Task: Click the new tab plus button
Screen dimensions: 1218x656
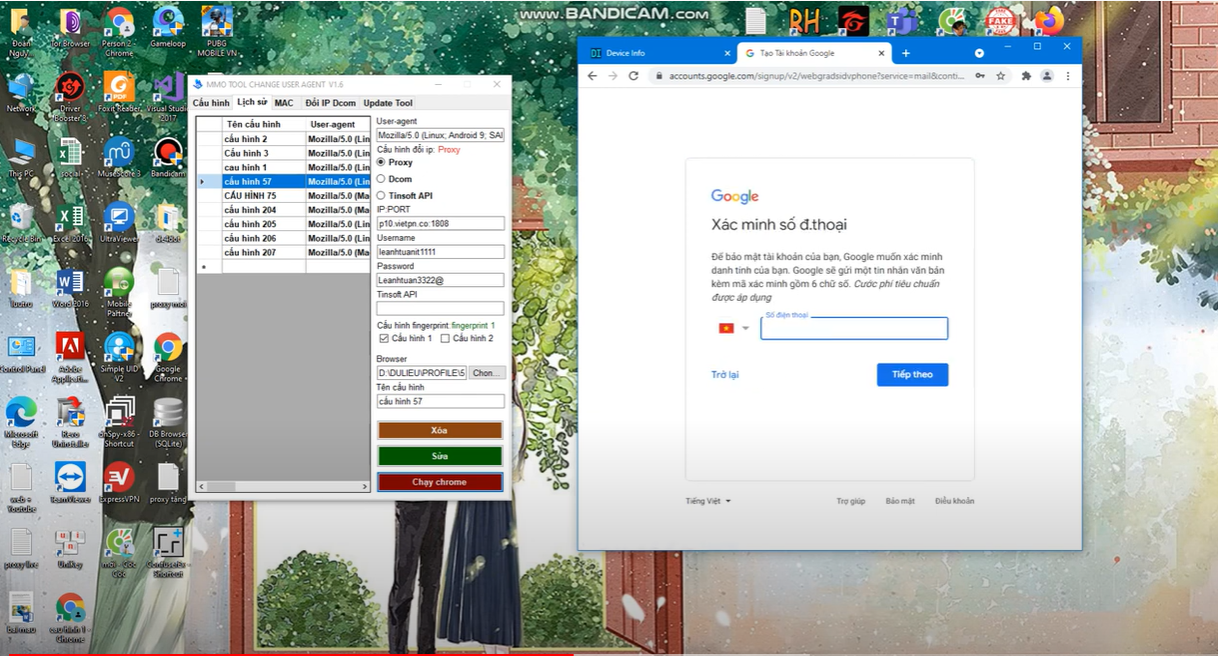Action: pyautogui.click(x=906, y=53)
